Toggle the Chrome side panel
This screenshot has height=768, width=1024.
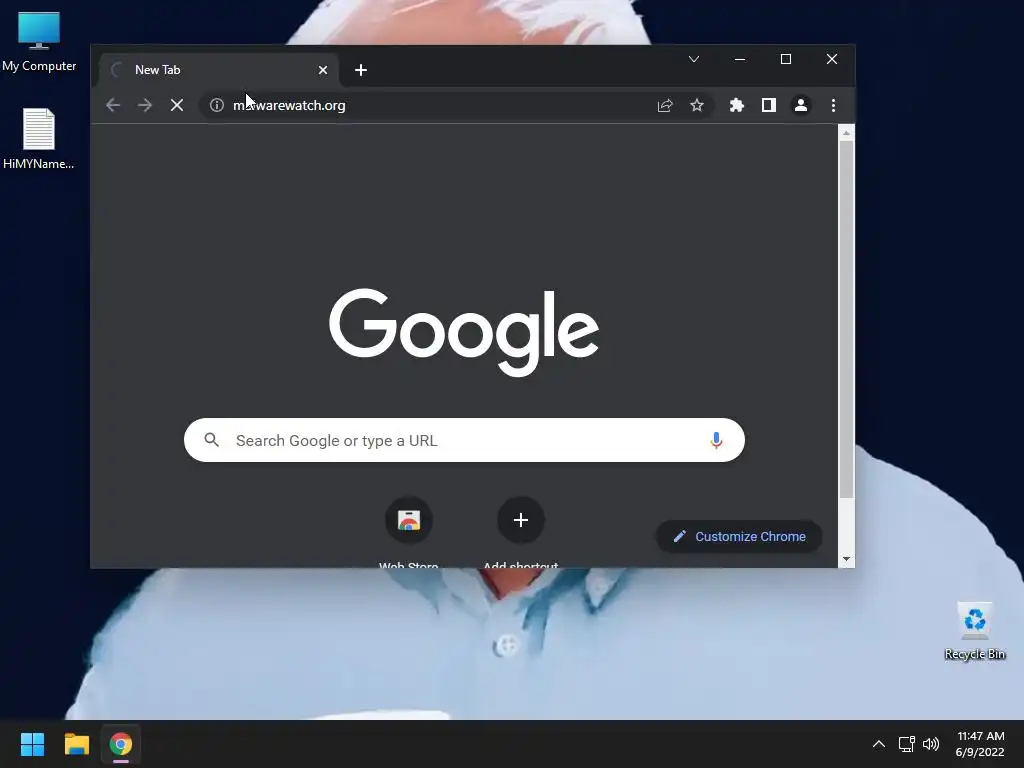coord(769,105)
